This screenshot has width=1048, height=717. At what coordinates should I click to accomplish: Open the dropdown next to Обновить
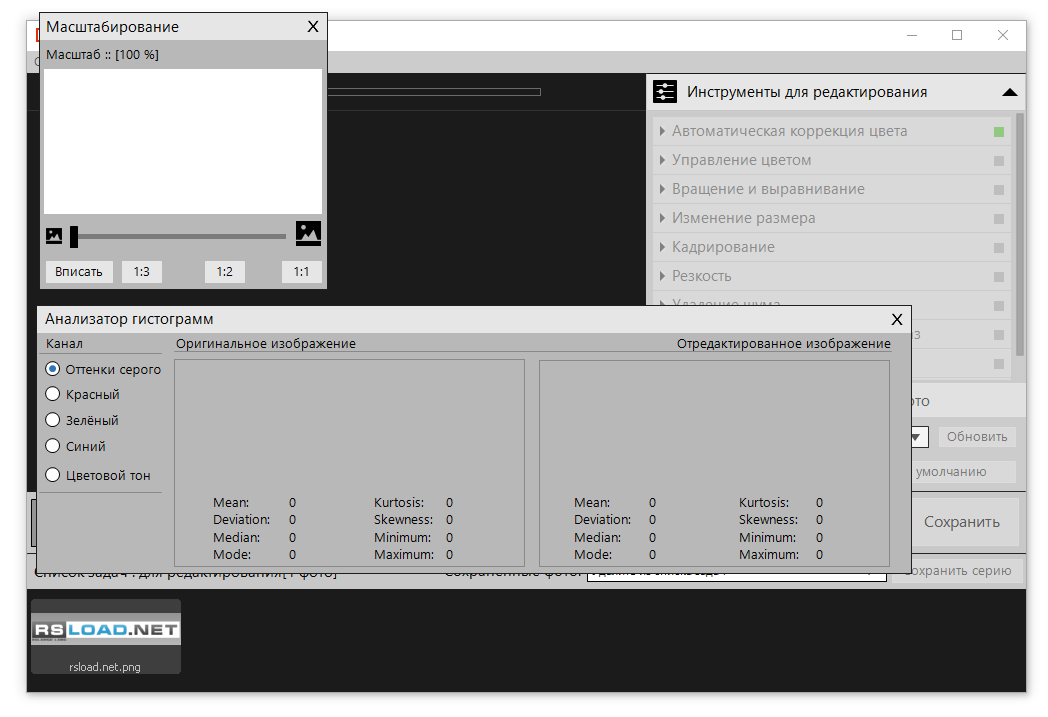pyautogui.click(x=919, y=437)
